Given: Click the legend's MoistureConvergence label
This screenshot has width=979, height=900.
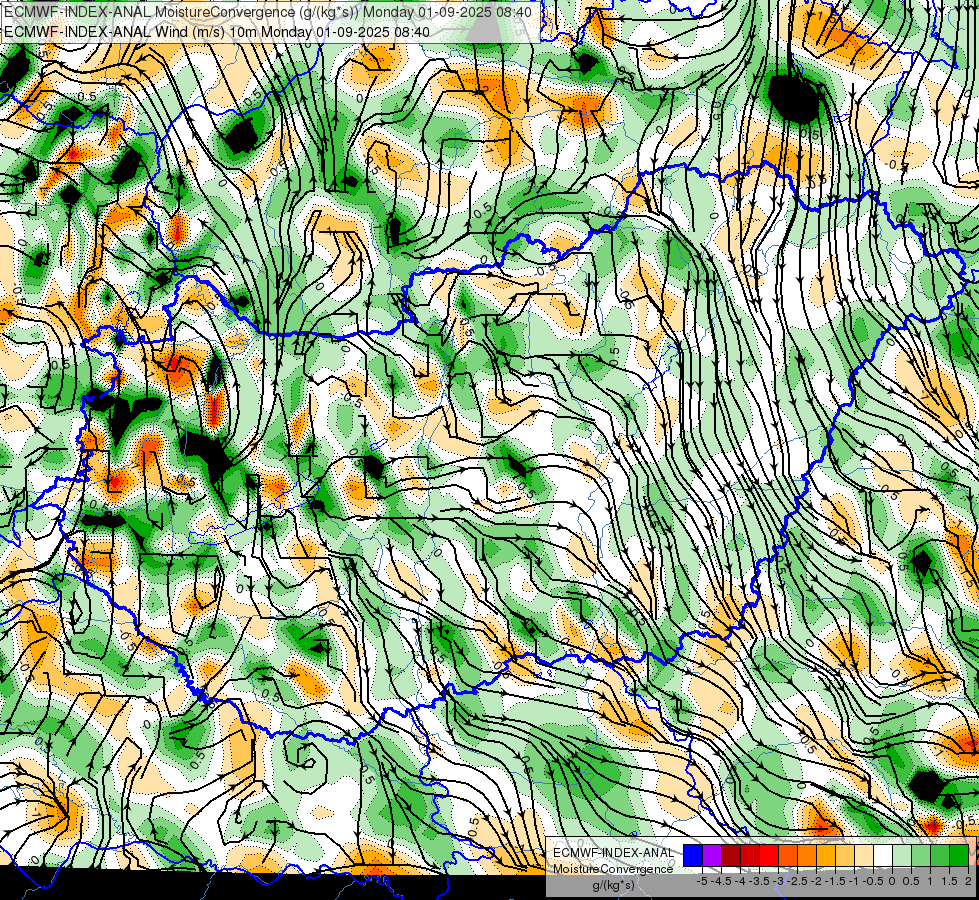Looking at the screenshot, I should tap(613, 869).
